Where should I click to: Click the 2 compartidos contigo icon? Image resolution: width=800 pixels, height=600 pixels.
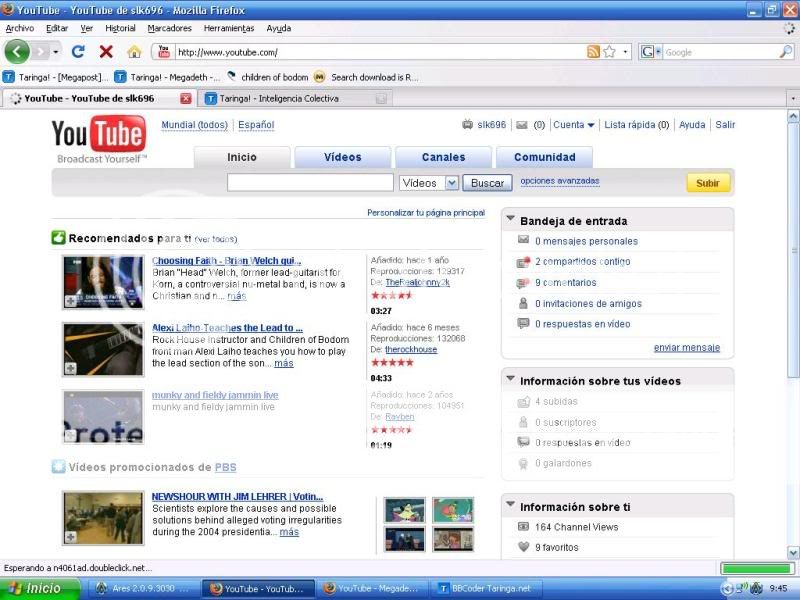(523, 262)
